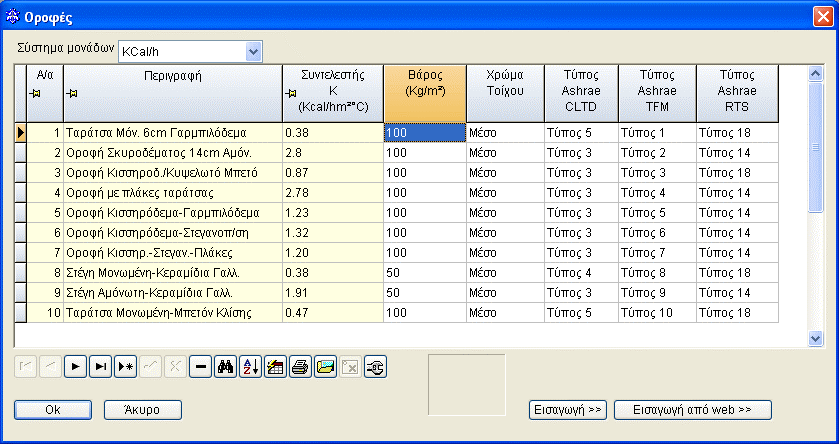The height and width of the screenshot is (444, 839).
Task: Click the Τύπος Ashrae CLTD header
Action: 581,94
